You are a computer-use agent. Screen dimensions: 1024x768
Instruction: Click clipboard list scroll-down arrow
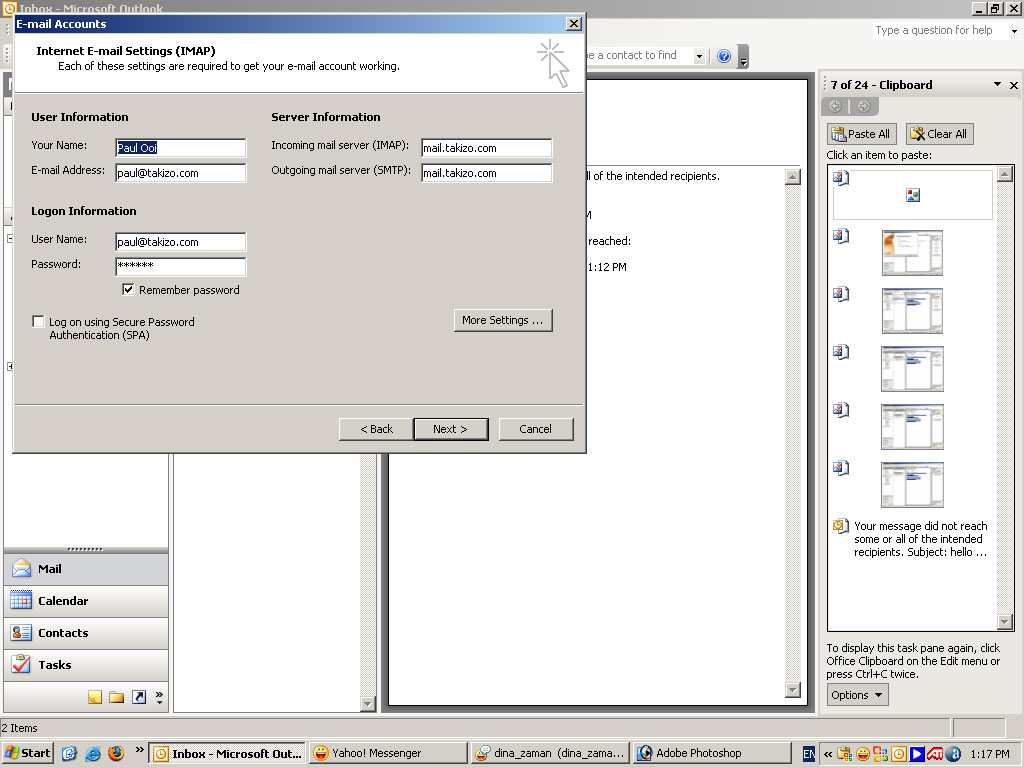click(1006, 622)
